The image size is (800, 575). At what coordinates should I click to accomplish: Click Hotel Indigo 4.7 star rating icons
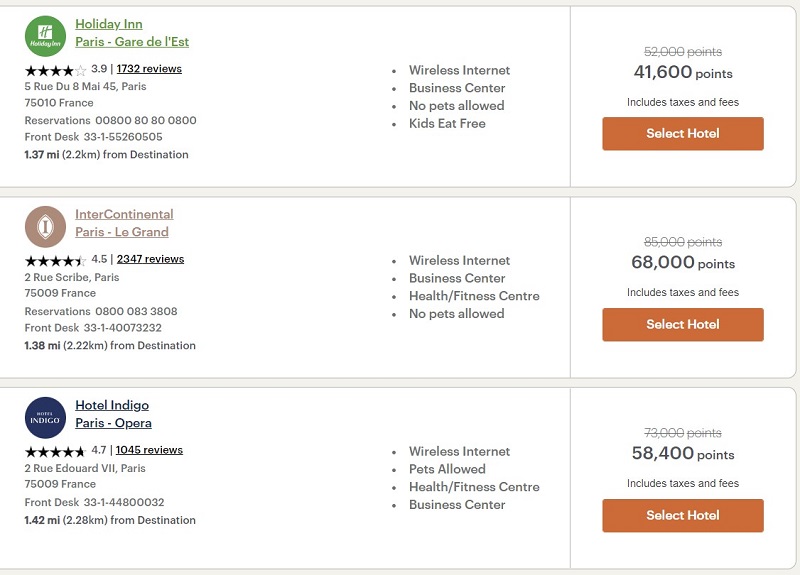point(56,452)
